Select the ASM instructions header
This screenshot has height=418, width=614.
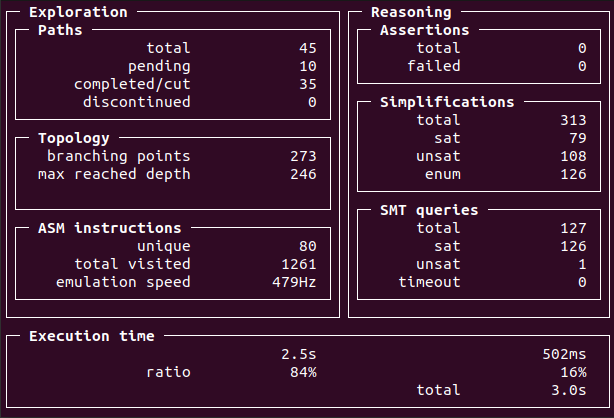(110, 228)
